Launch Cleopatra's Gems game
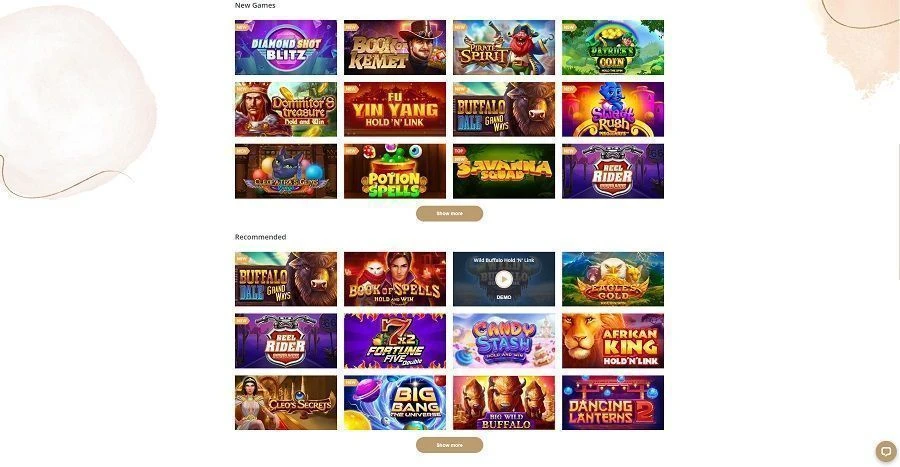This screenshot has height=467, width=900. tap(286, 172)
